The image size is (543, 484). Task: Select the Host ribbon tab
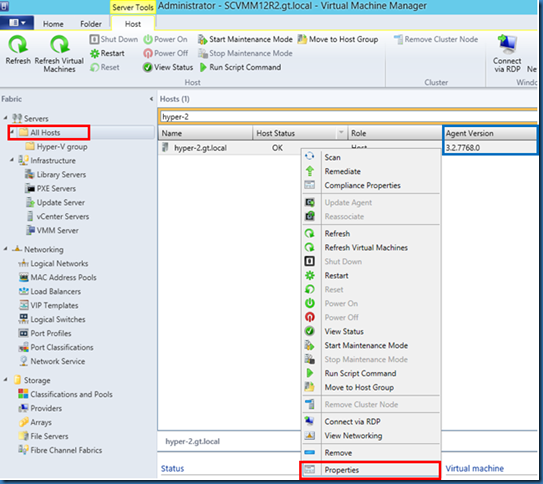pyautogui.click(x=133, y=24)
